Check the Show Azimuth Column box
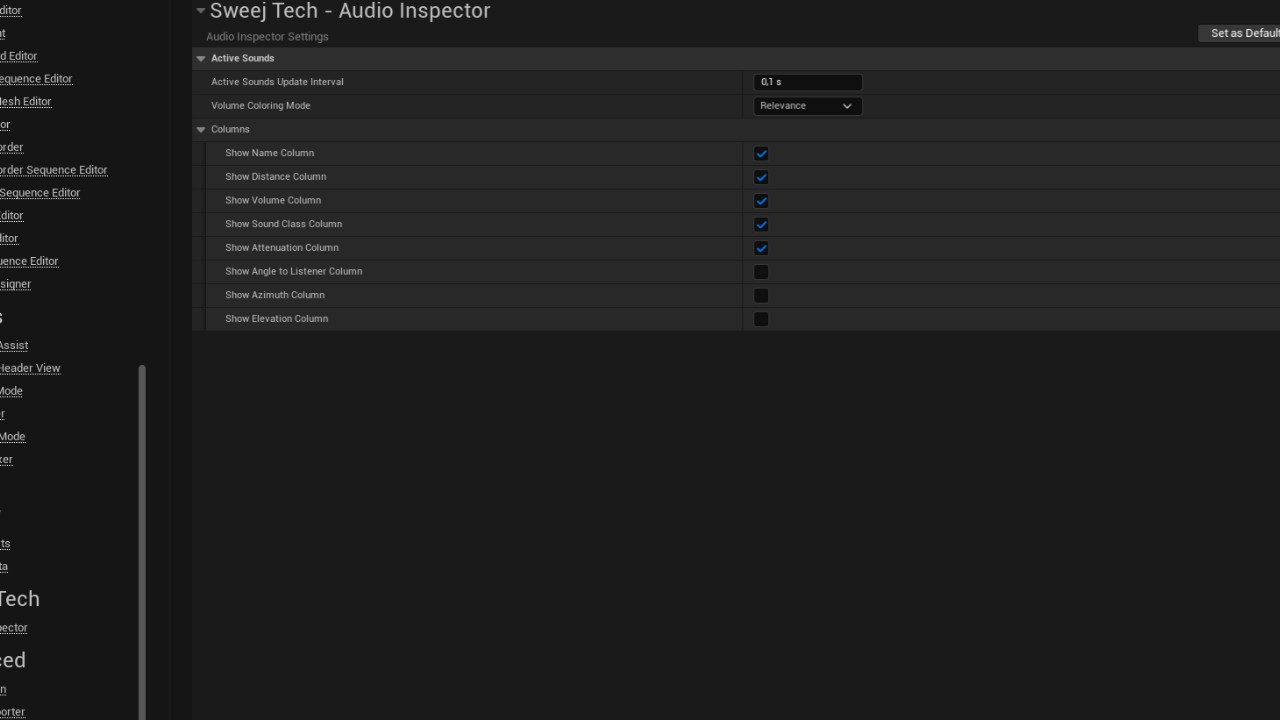This screenshot has width=1280, height=720. click(x=761, y=295)
